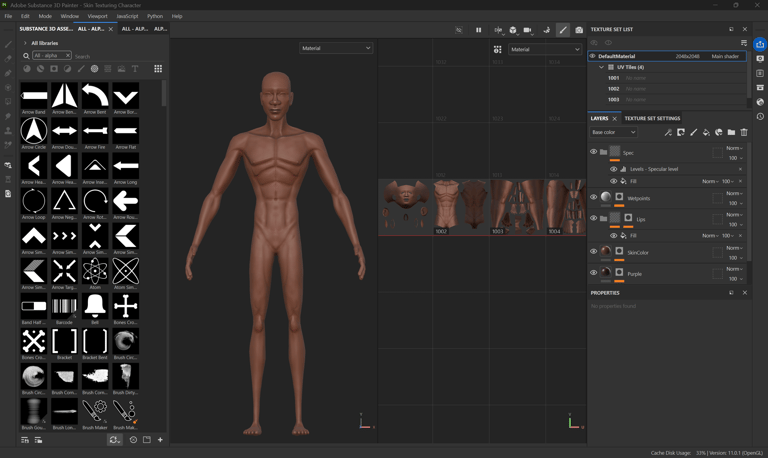Open the Material dropdown in the 3D viewport

(x=336, y=48)
